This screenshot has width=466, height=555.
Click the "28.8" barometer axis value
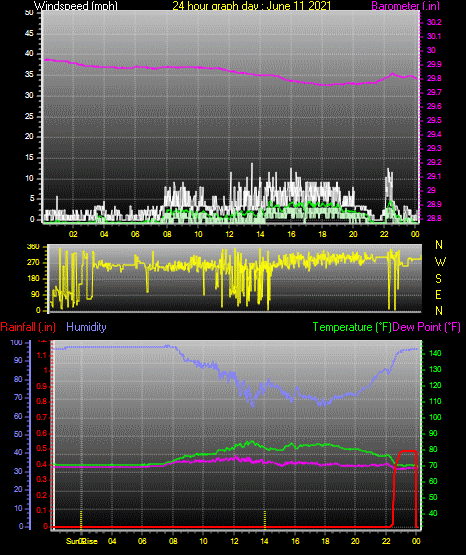click(434, 218)
